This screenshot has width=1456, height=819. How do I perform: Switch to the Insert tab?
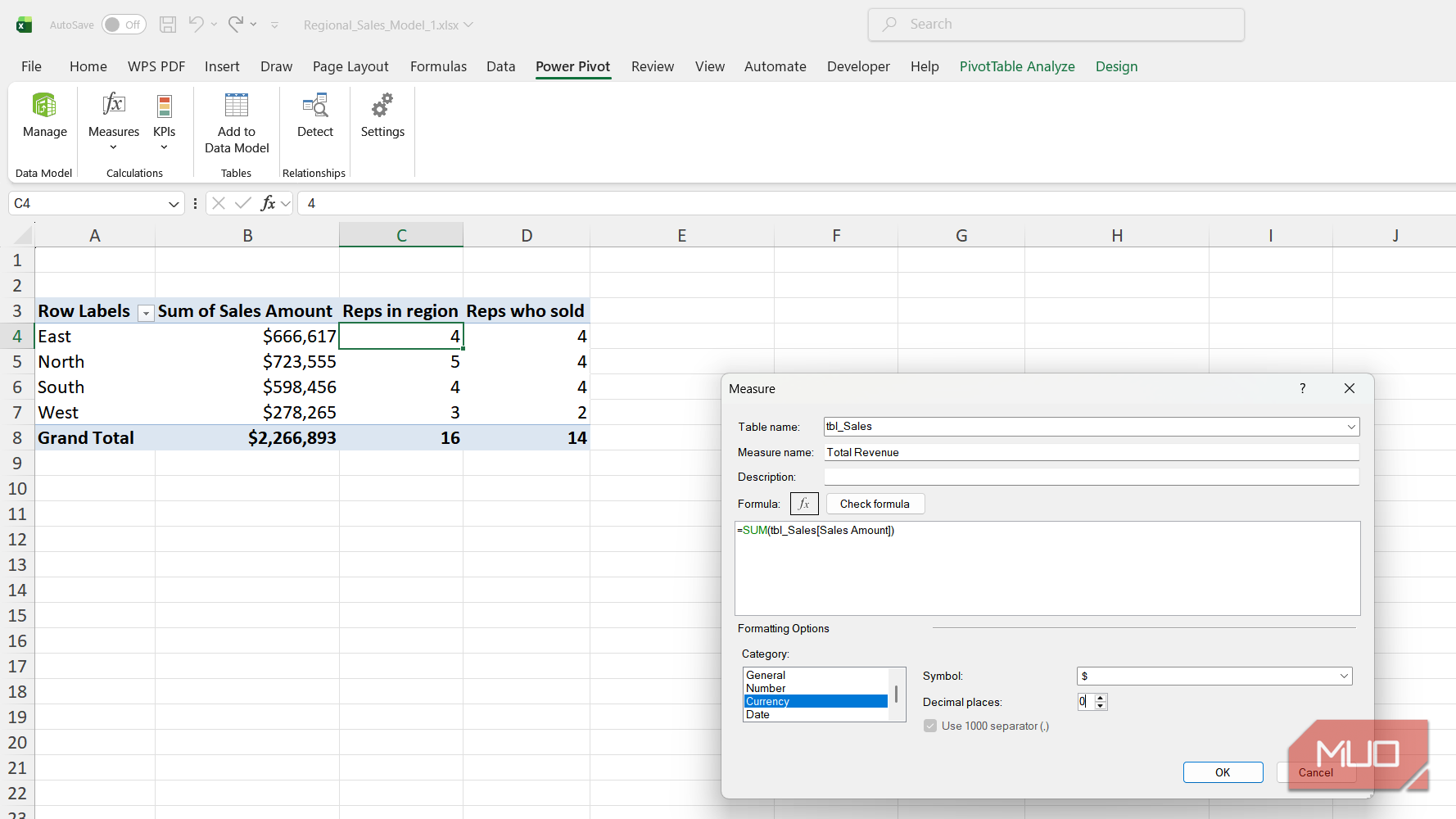click(x=222, y=66)
